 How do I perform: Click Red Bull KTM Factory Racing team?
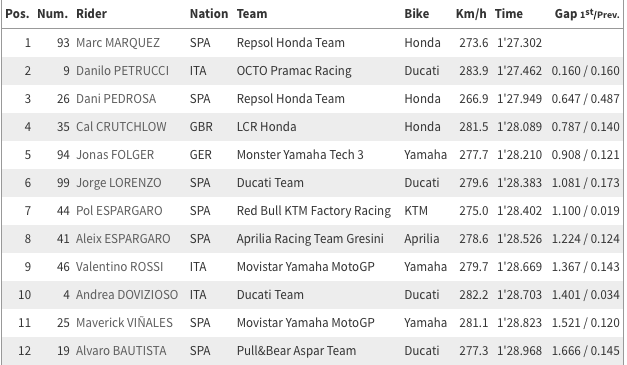click(314, 211)
